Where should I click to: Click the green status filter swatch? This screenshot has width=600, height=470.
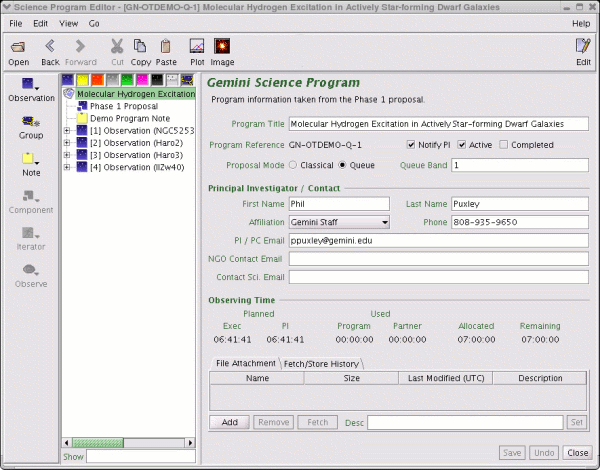click(x=127, y=80)
